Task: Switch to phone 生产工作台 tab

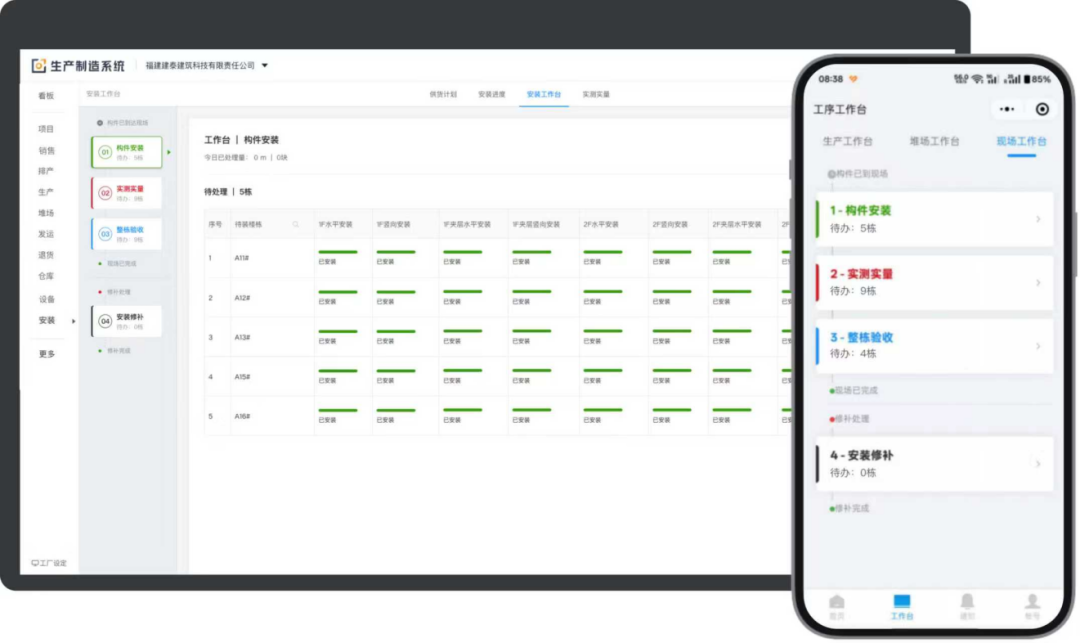Action: (x=847, y=141)
